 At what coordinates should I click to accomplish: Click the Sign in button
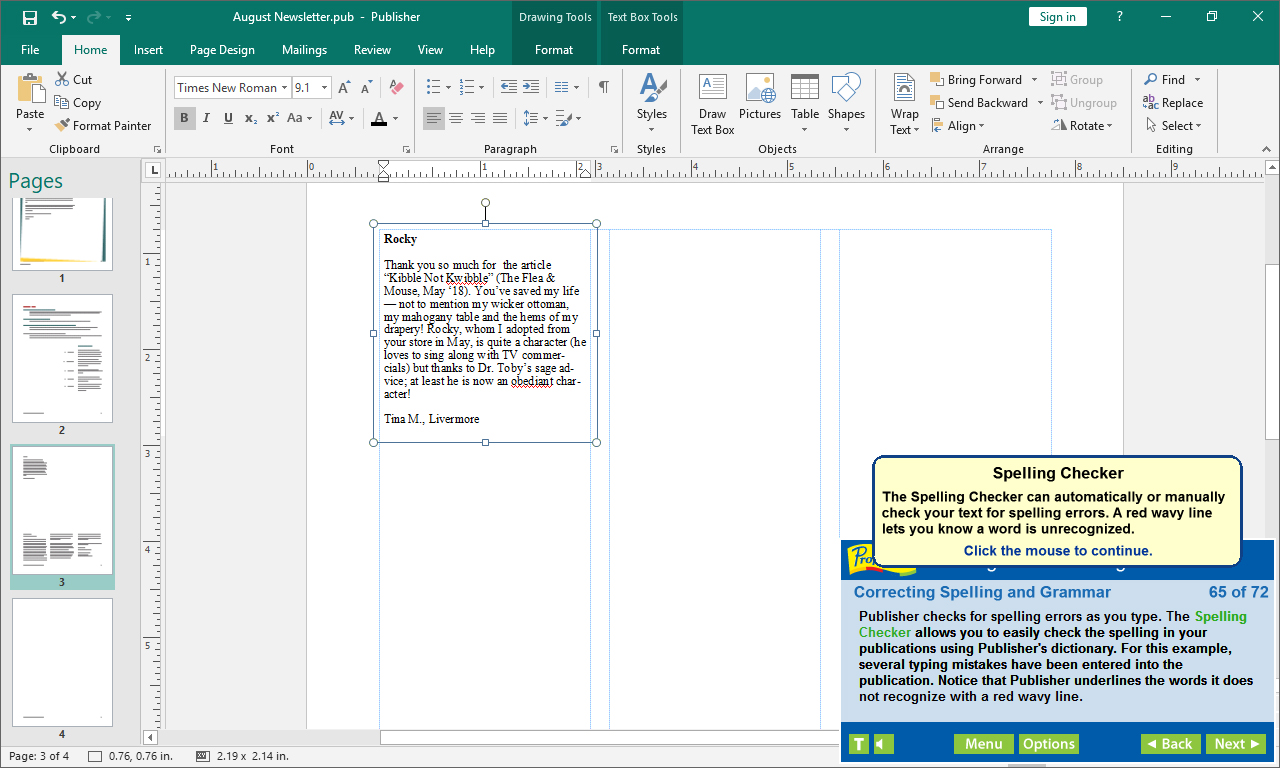tap(1057, 16)
